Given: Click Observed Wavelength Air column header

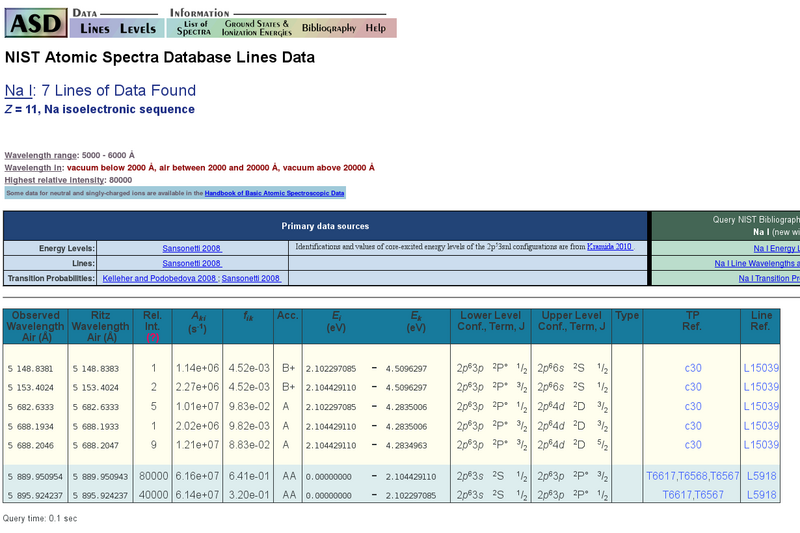Looking at the screenshot, I should [x=35, y=326].
